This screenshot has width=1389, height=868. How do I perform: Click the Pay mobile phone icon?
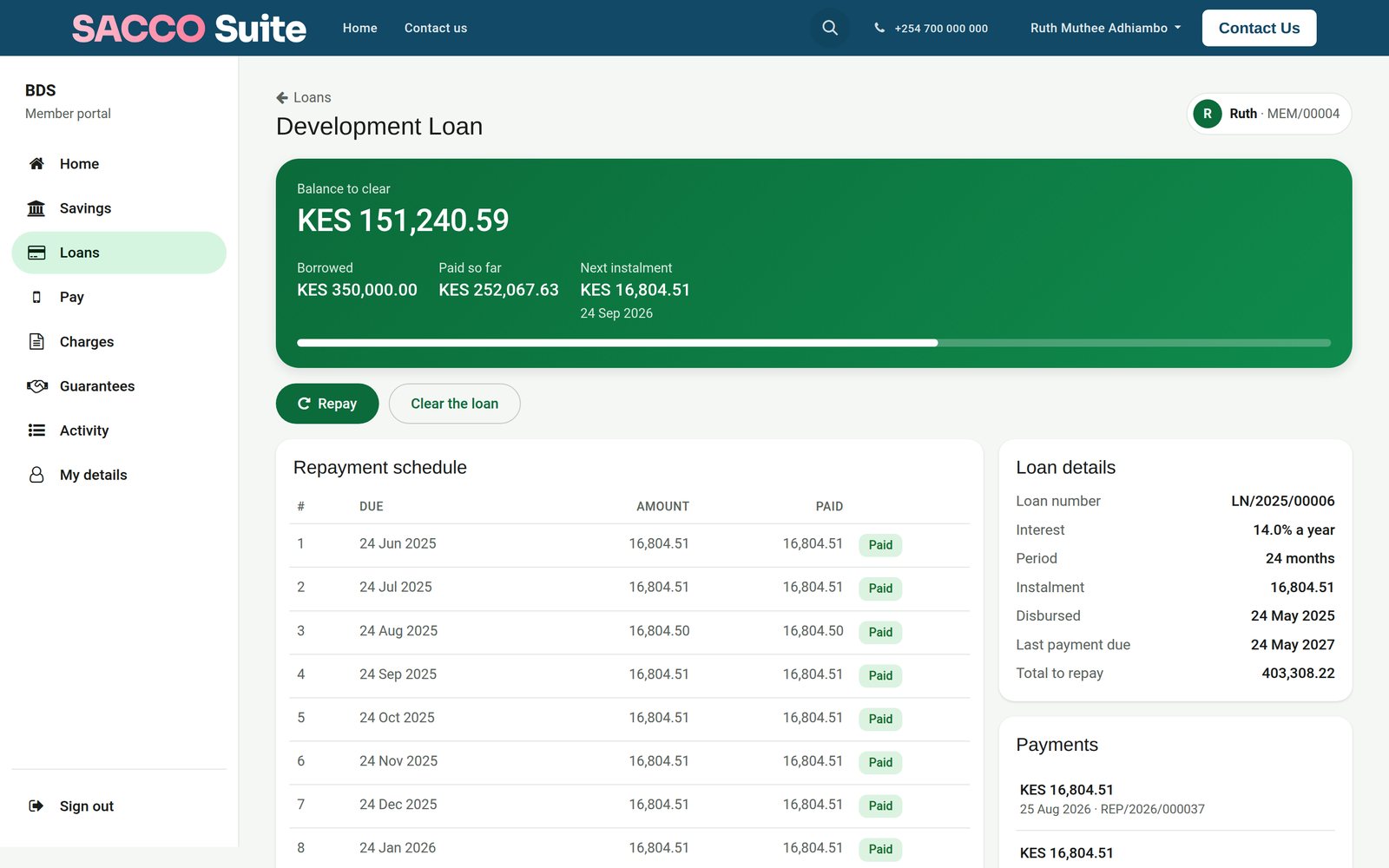point(36,297)
